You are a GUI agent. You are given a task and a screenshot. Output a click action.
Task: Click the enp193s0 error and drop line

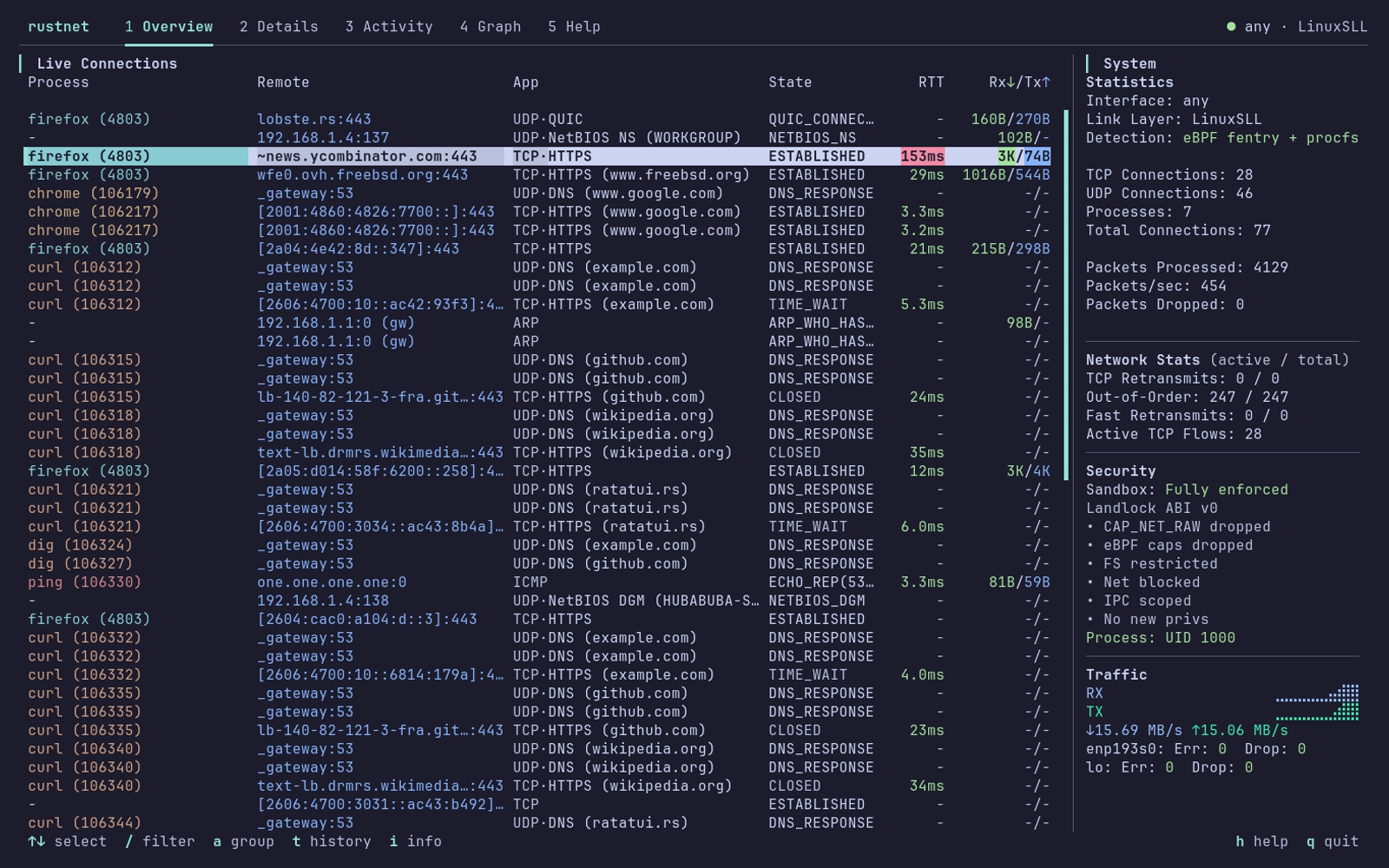tap(1195, 748)
